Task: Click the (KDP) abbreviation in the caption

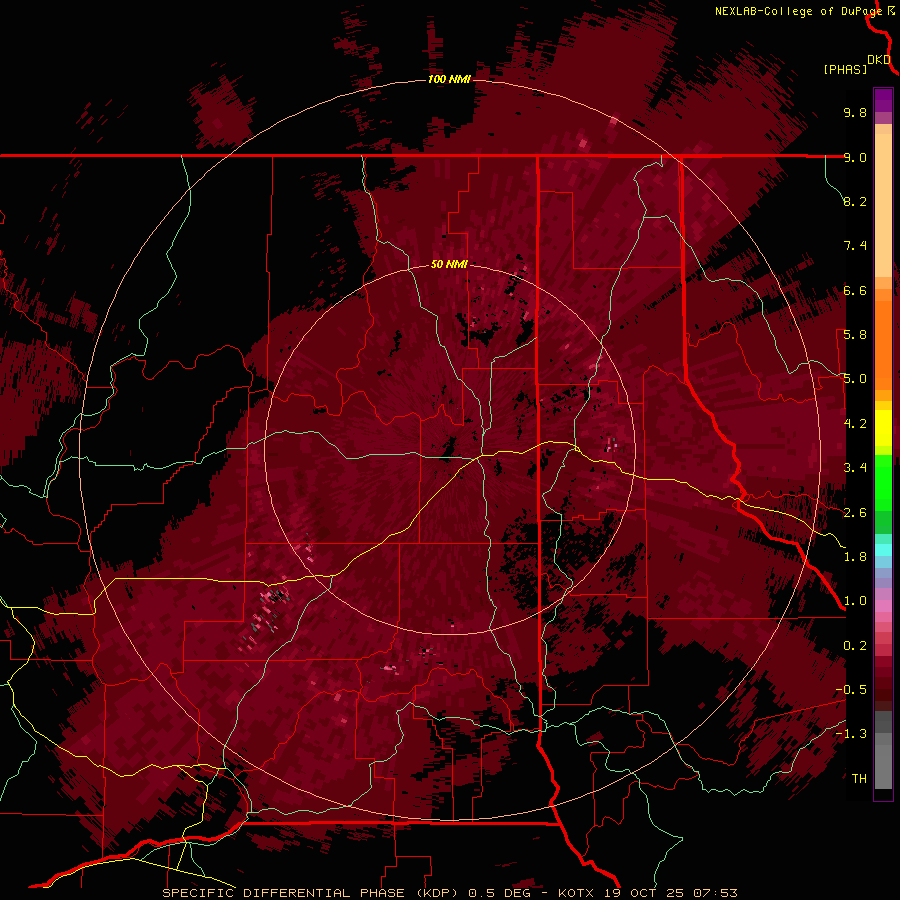Action: [x=438, y=893]
